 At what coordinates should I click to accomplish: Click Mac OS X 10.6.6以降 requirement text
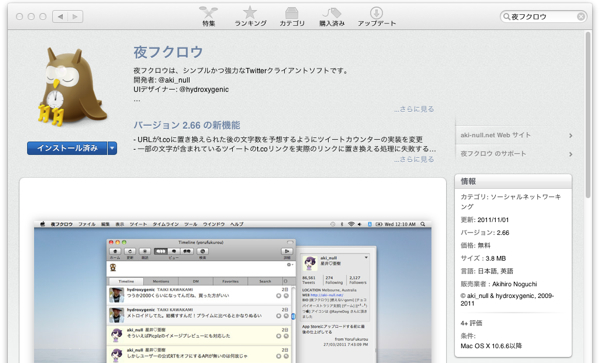pos(491,346)
